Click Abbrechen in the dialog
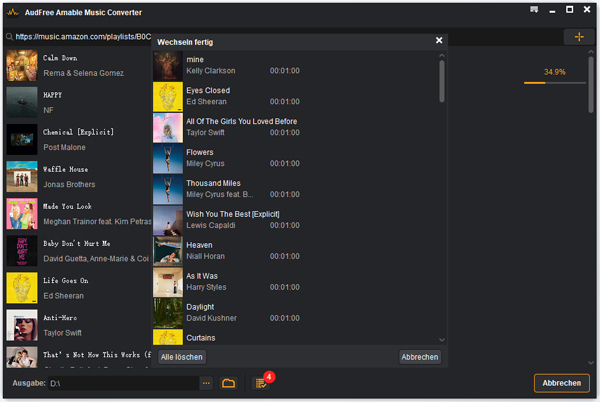This screenshot has height=402, width=600. point(420,357)
